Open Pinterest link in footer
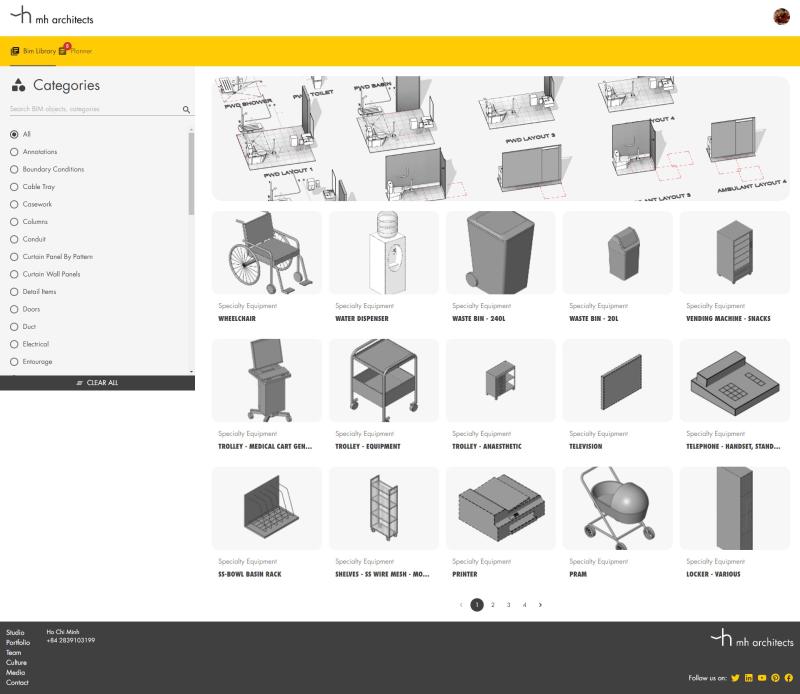This screenshot has height=694, width=800. tap(775, 678)
